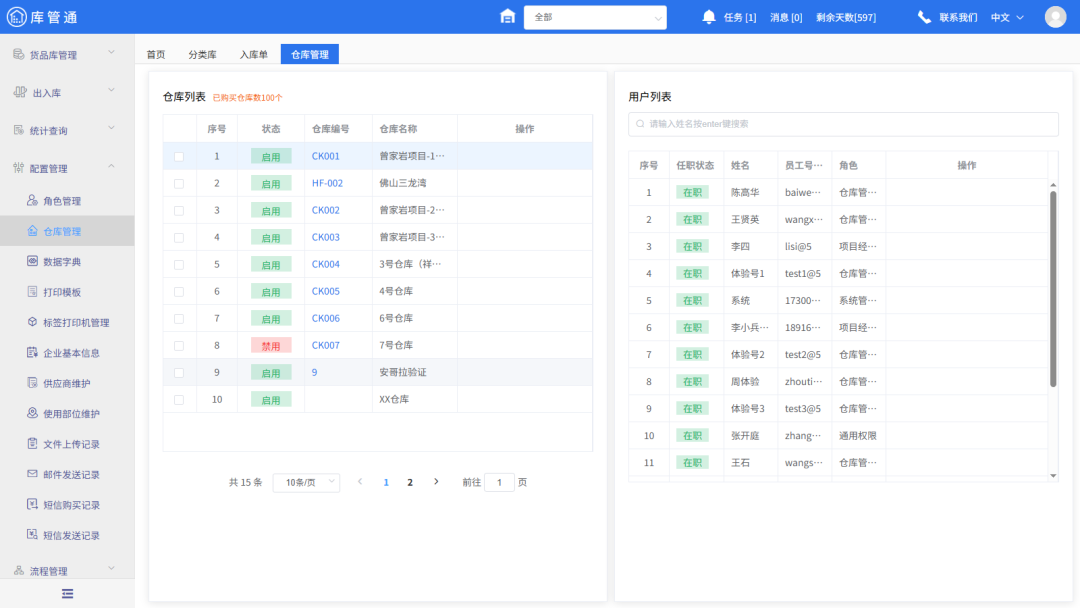
Task: Click the 货品库管理 sidebar icon
Action: pos(19,54)
